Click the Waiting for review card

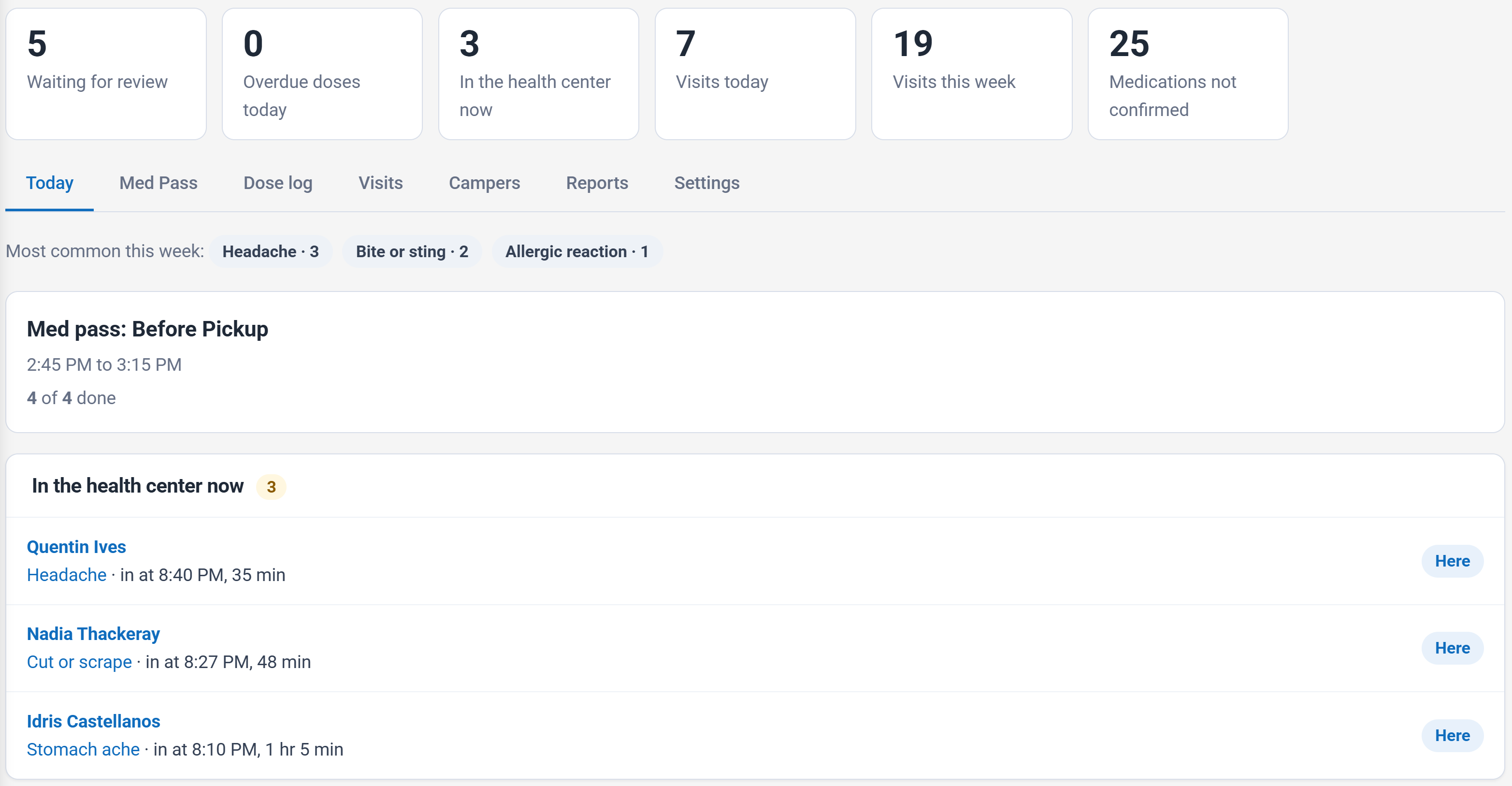pyautogui.click(x=106, y=74)
